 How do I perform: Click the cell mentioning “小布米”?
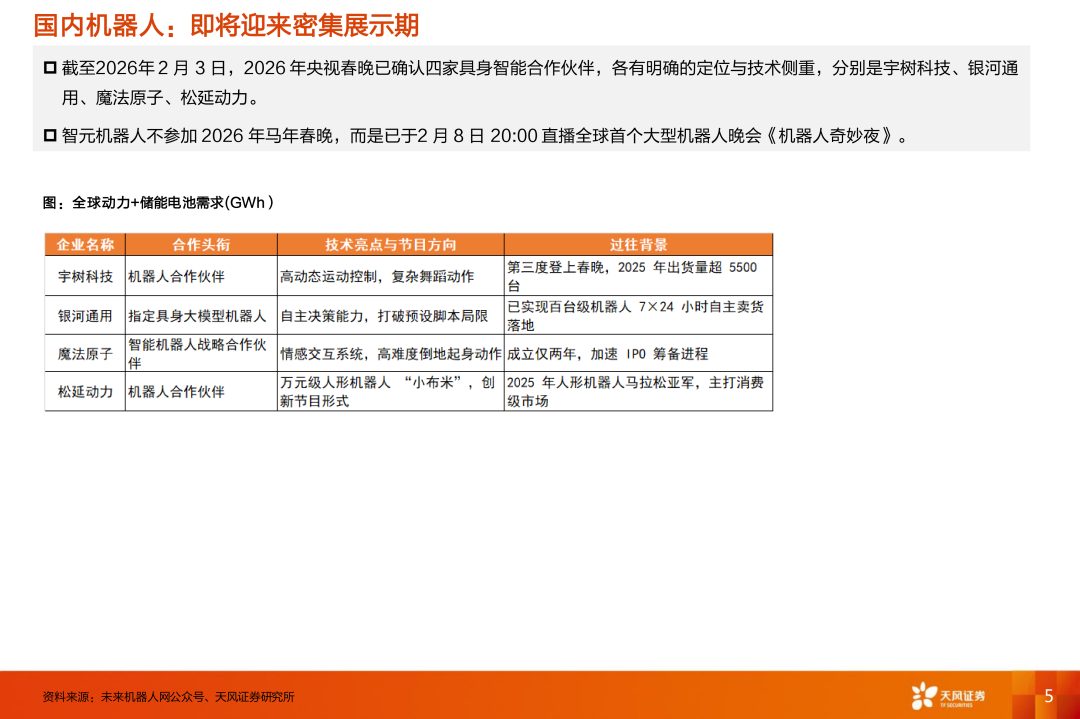(391, 392)
